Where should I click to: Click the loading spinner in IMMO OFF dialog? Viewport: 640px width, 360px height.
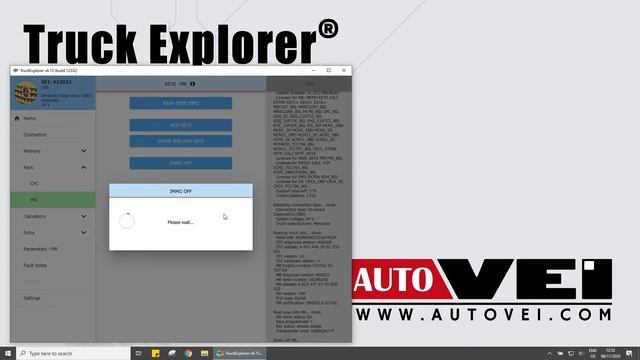(x=127, y=221)
